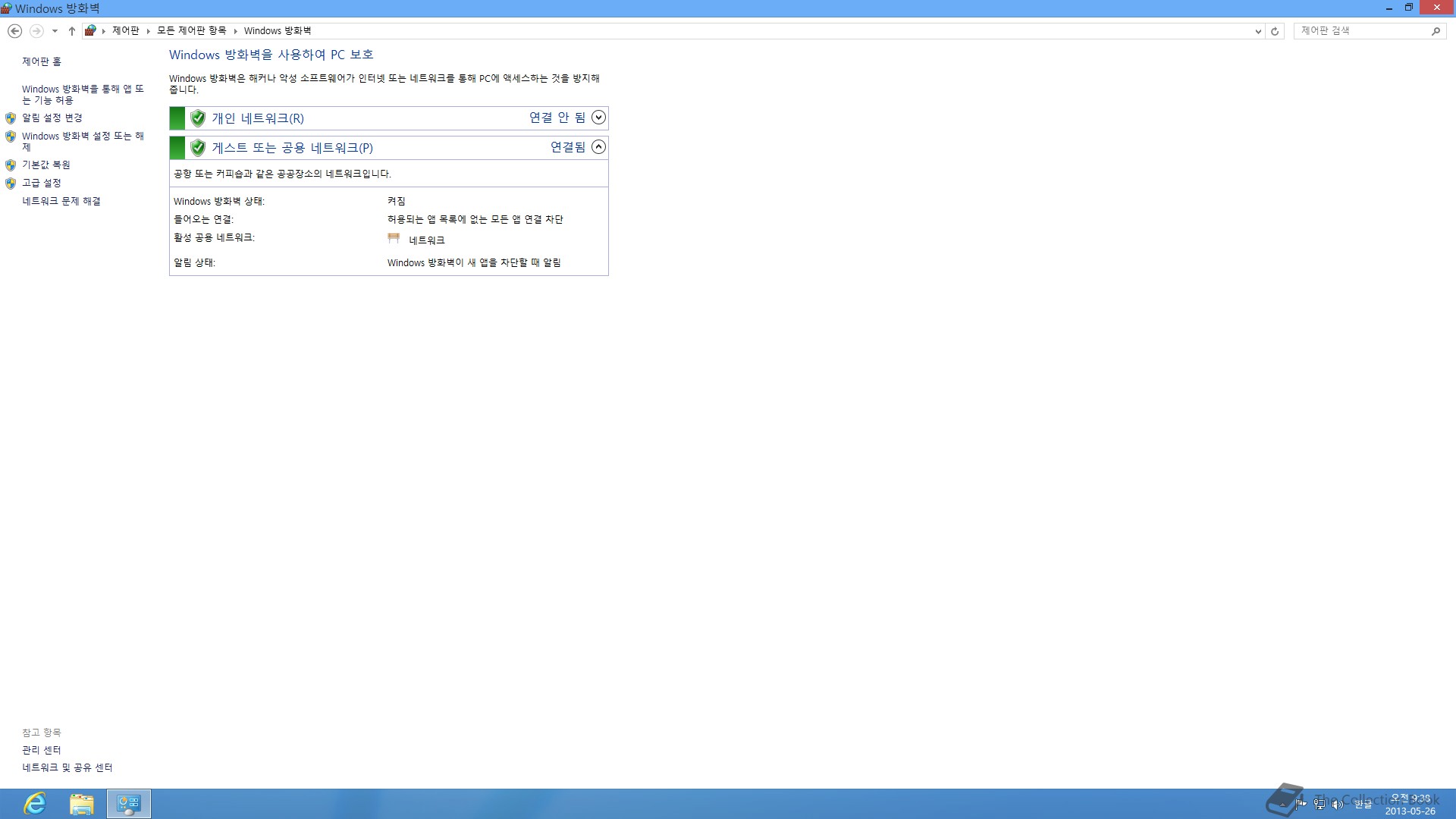
Task: Open Internet Explorer from the taskbar
Action: click(x=35, y=803)
